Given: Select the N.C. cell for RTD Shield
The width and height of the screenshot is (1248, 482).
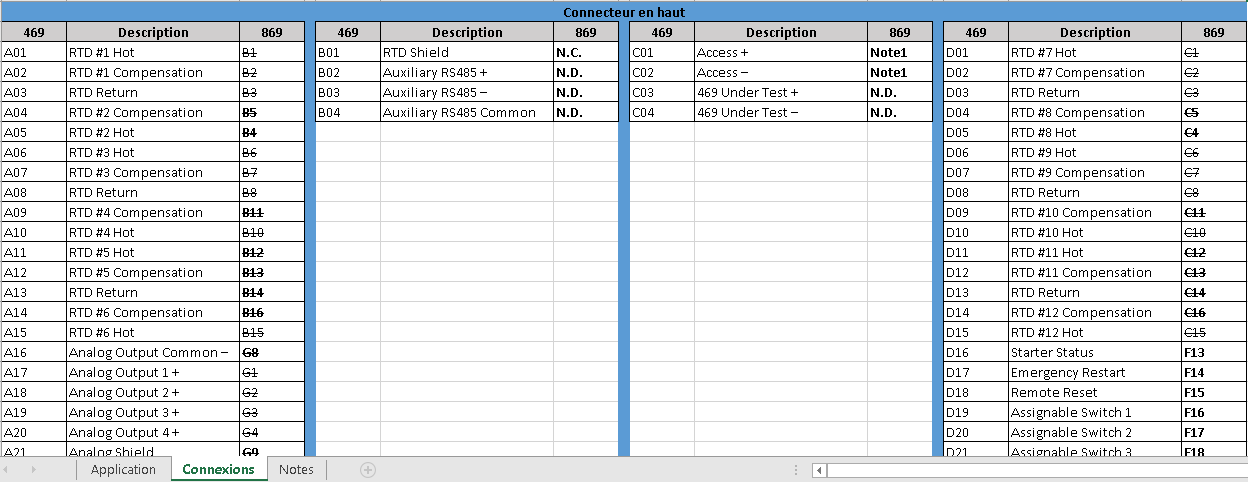Looking at the screenshot, I should (x=585, y=52).
